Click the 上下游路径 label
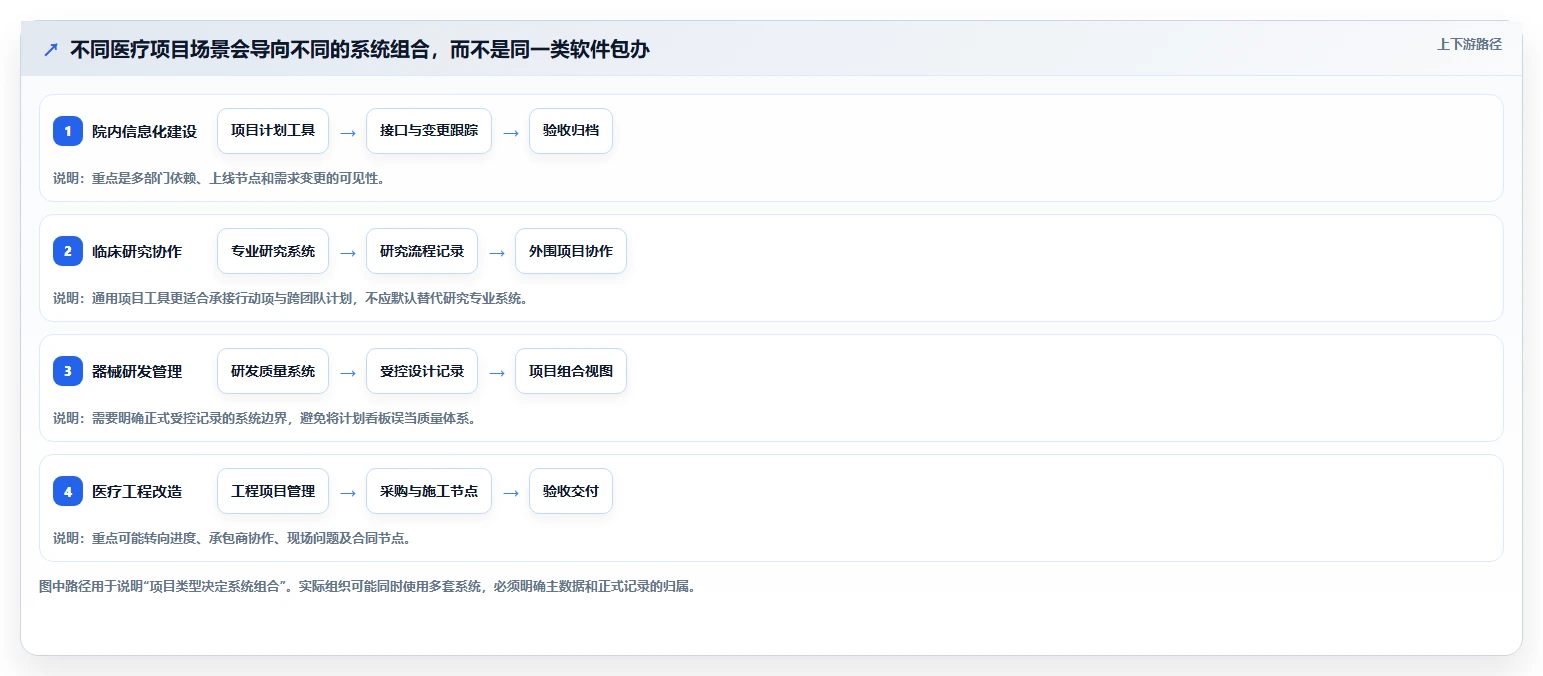 pos(1469,44)
